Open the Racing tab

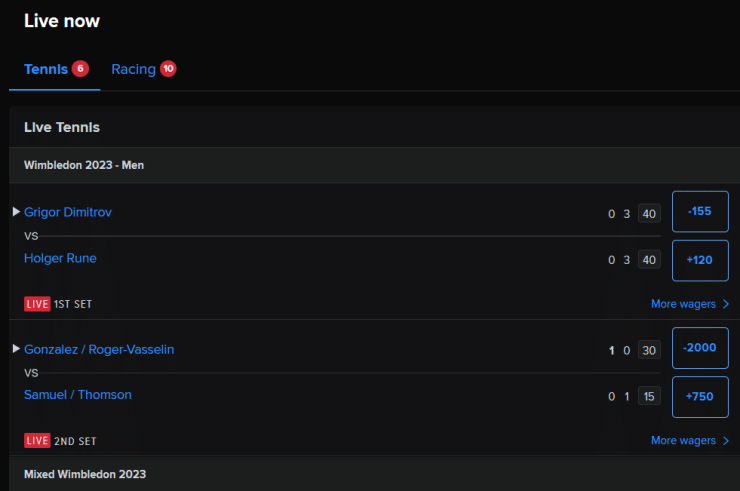[143, 70]
